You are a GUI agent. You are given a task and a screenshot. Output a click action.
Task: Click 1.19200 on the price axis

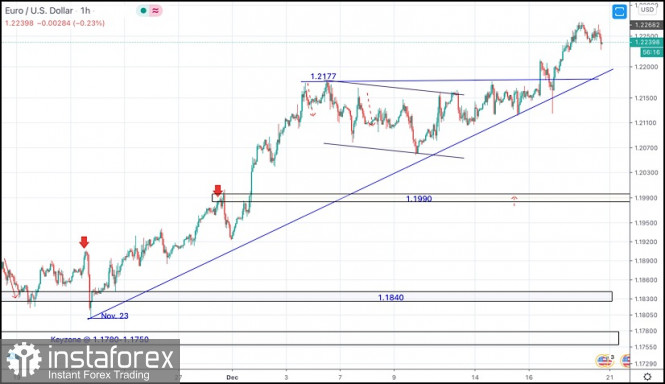point(646,242)
